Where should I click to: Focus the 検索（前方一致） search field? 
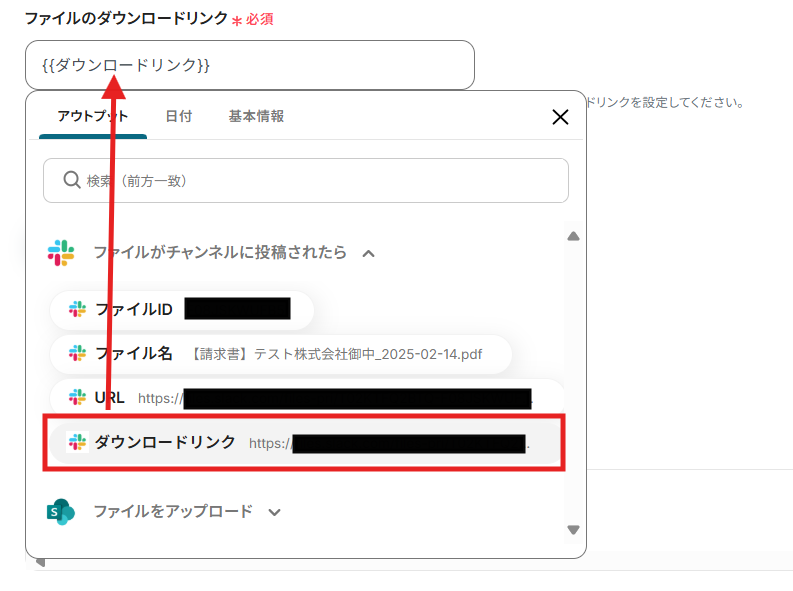[x=306, y=180]
